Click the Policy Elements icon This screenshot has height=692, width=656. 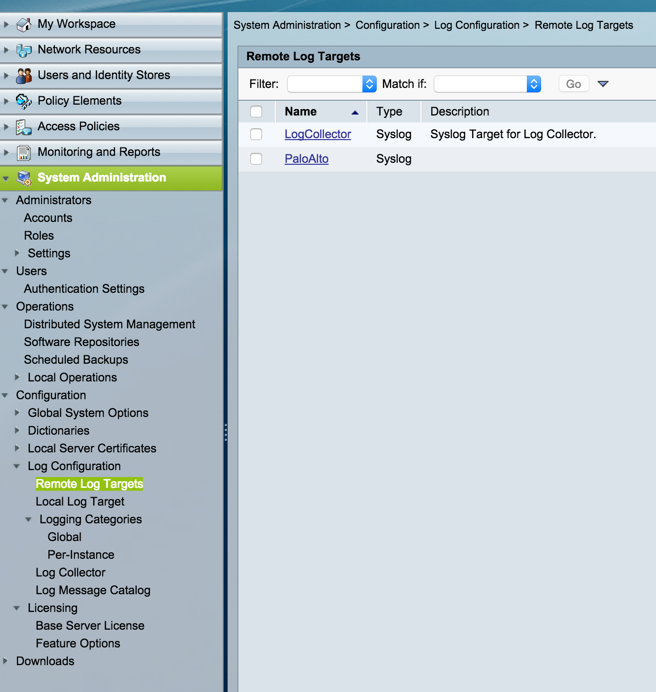24,101
